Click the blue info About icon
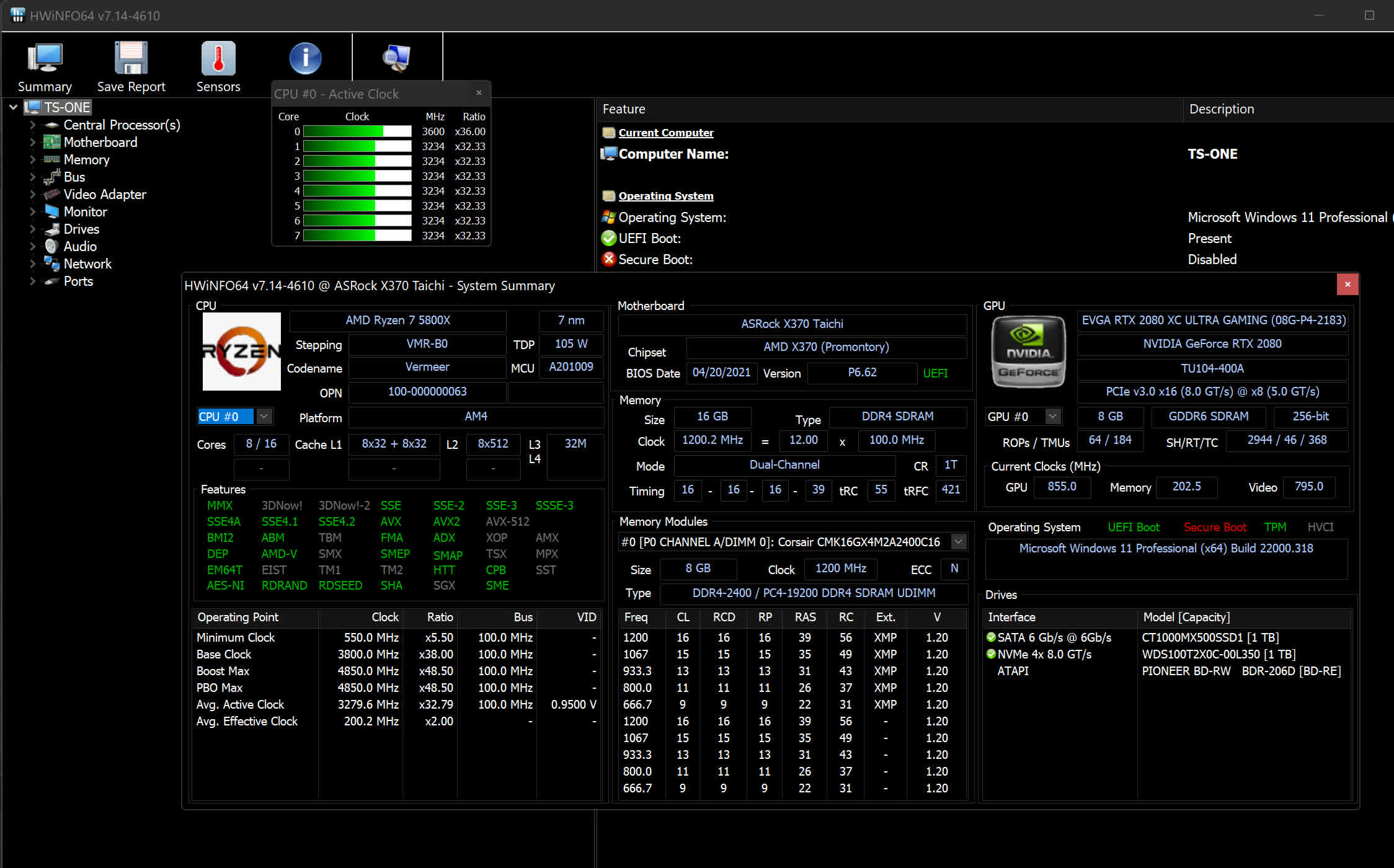The height and width of the screenshot is (868, 1394). tap(305, 58)
